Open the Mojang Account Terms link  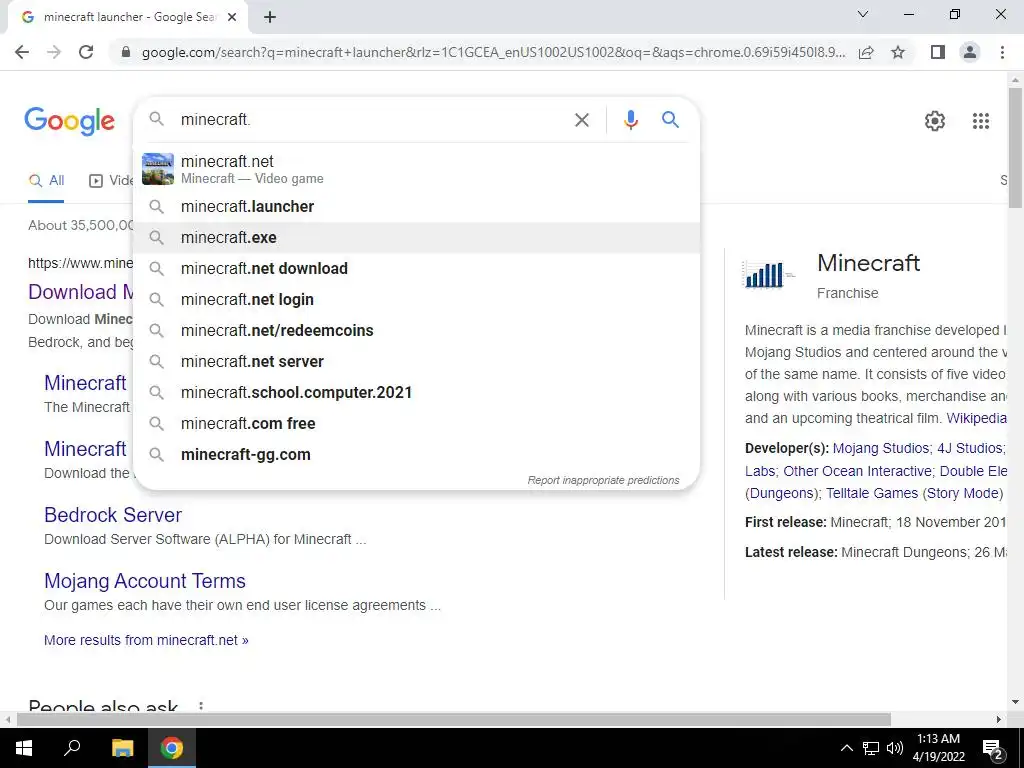click(144, 581)
